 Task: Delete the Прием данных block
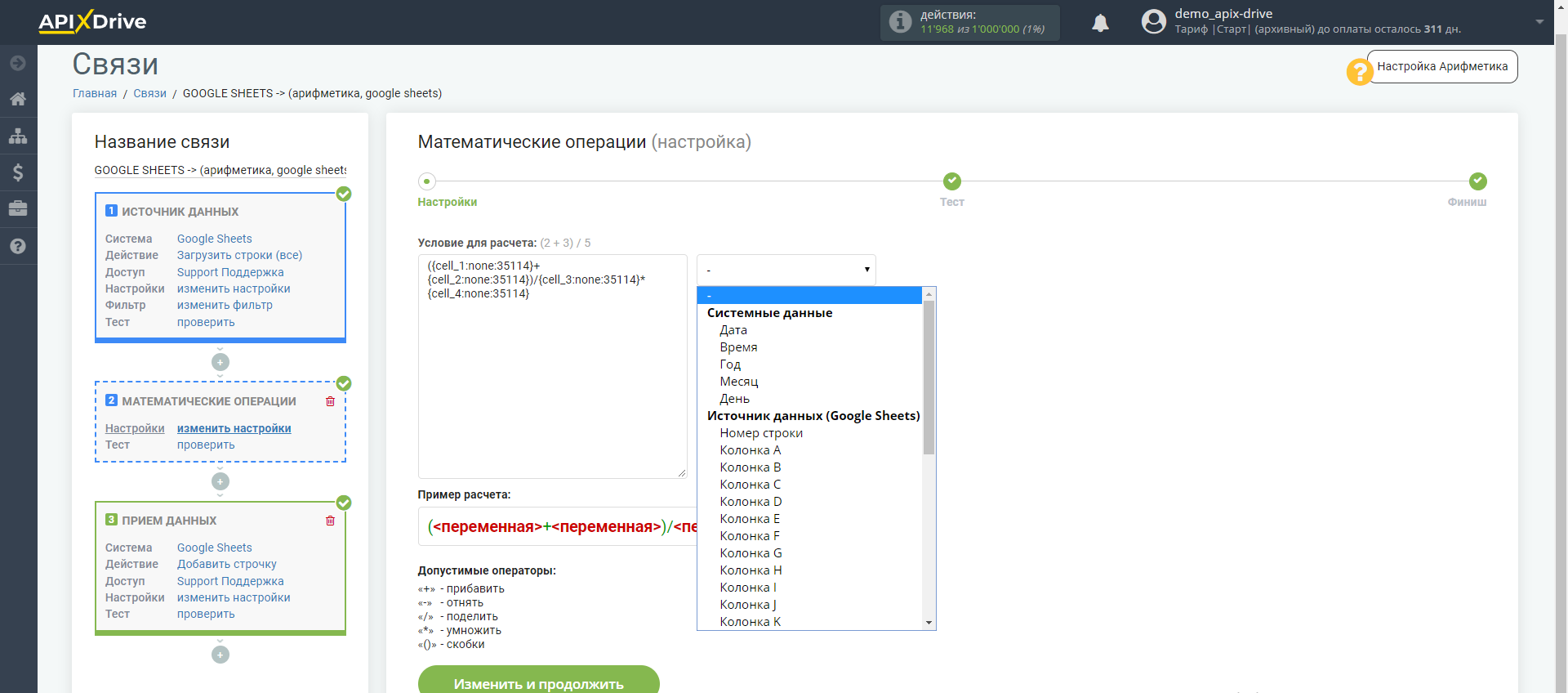331,521
